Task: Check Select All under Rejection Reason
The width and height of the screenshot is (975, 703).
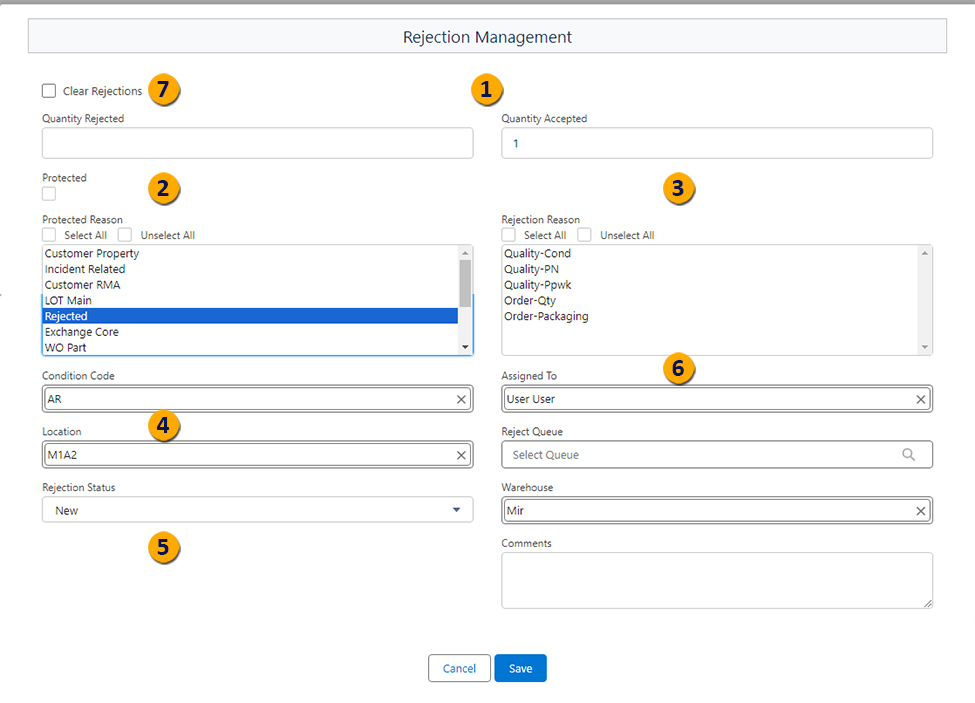Action: (509, 235)
